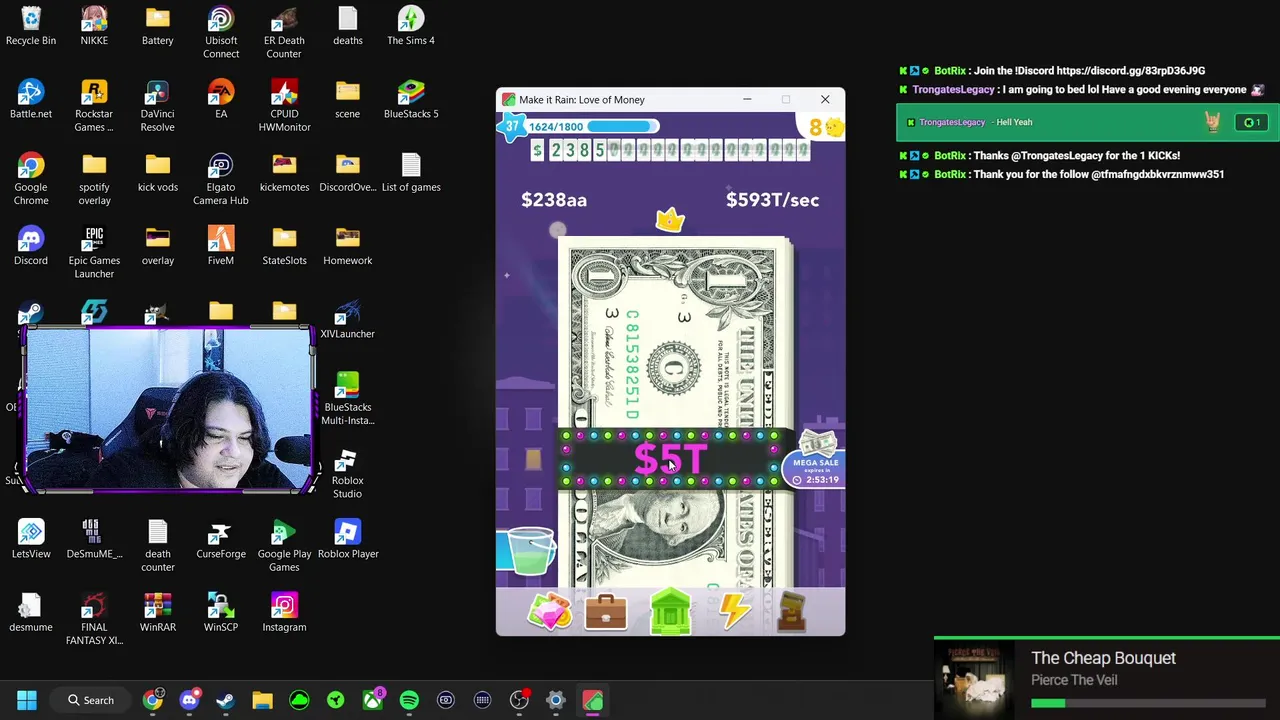1280x720 pixels.
Task: Select the Rockstar Games Launcher shortcut
Action: pos(94,106)
